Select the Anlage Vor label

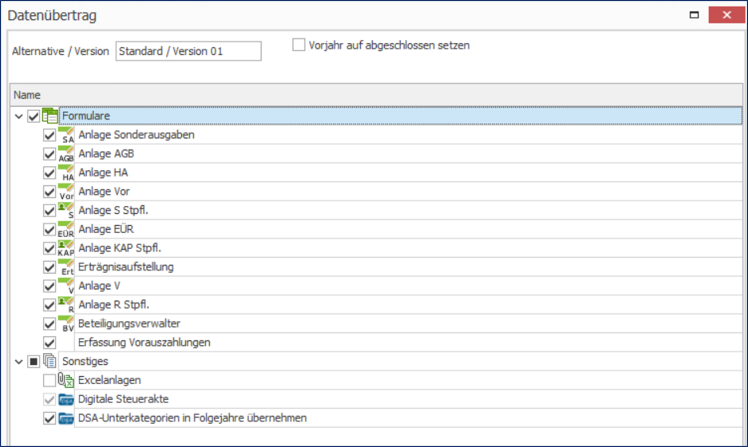[x=104, y=191]
